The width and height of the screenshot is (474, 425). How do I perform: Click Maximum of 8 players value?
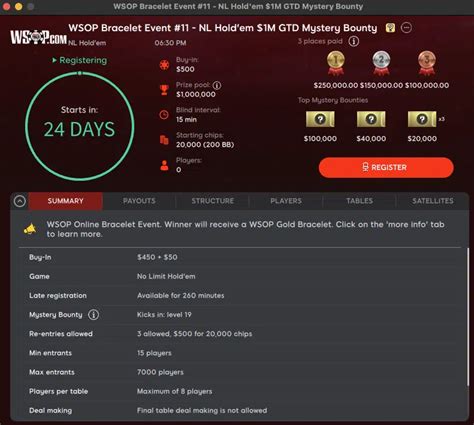[x=175, y=391]
